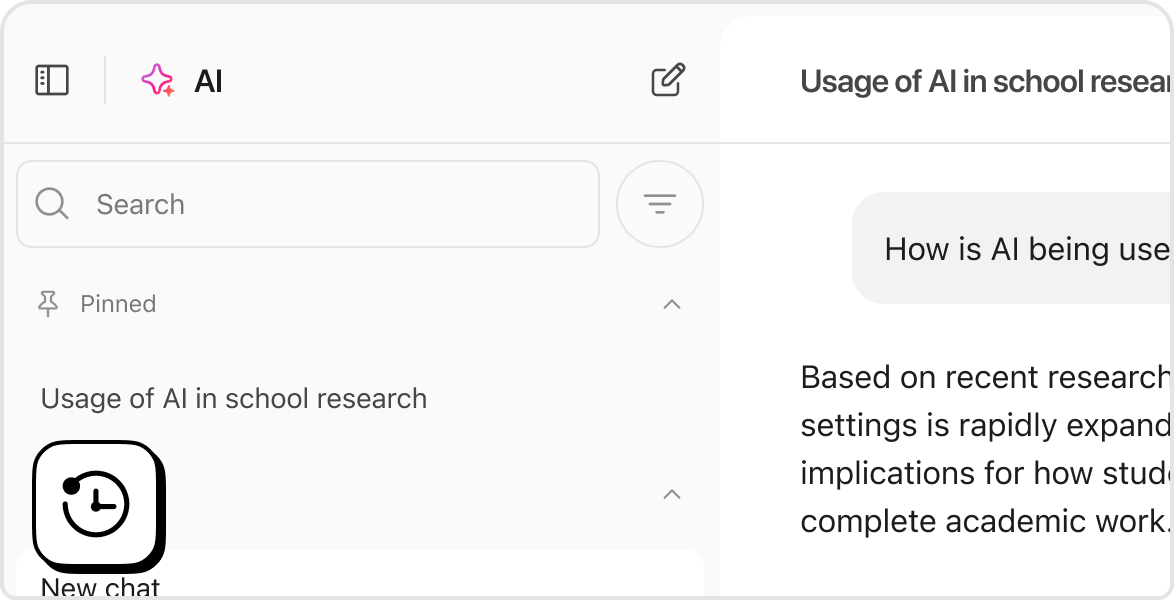Screen dimensions: 1174x600
Task: Open the chat history clock icon
Action: 97,504
